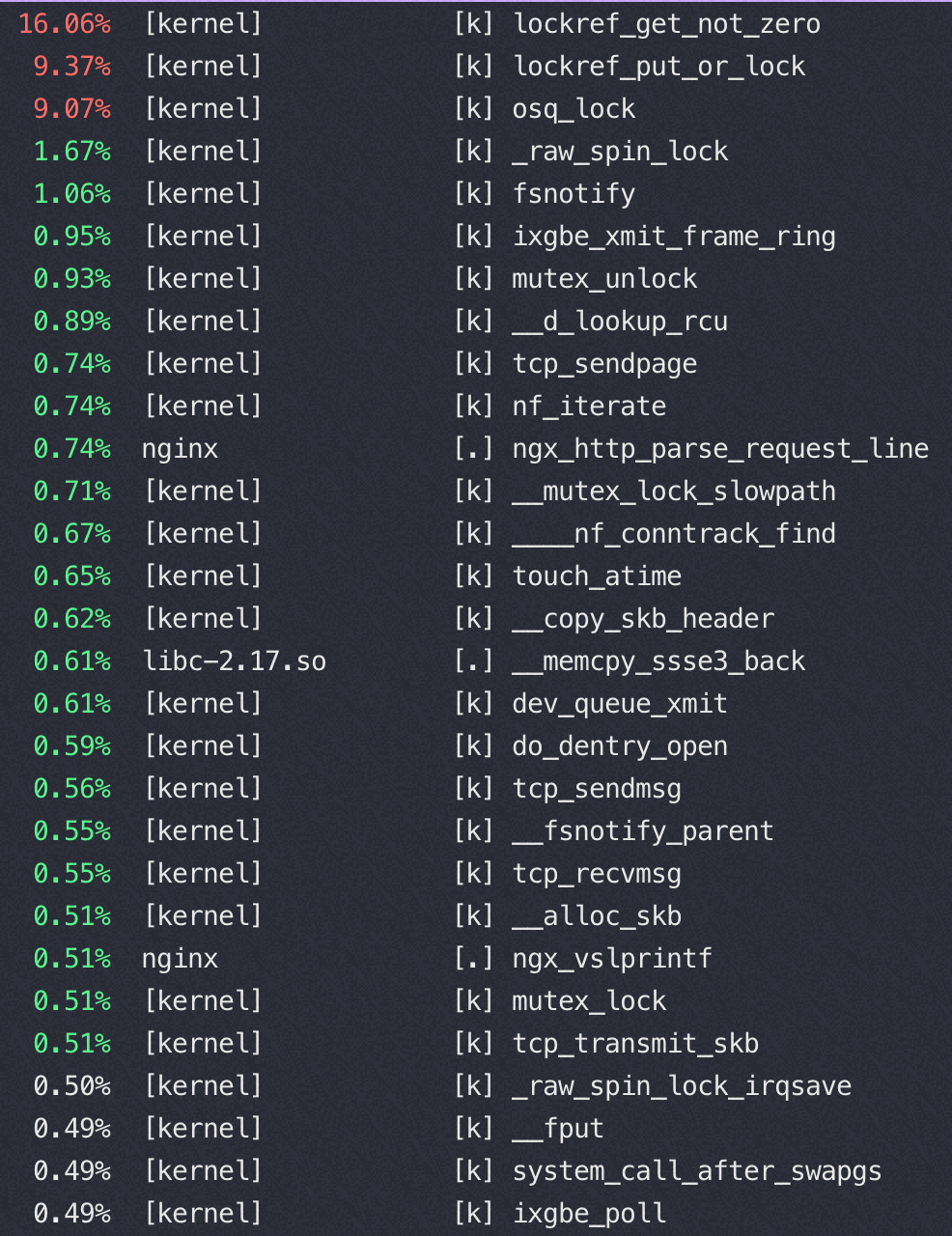
Task: Select the _raw_spin_lock_irqsave symbol
Action: pos(682,1086)
